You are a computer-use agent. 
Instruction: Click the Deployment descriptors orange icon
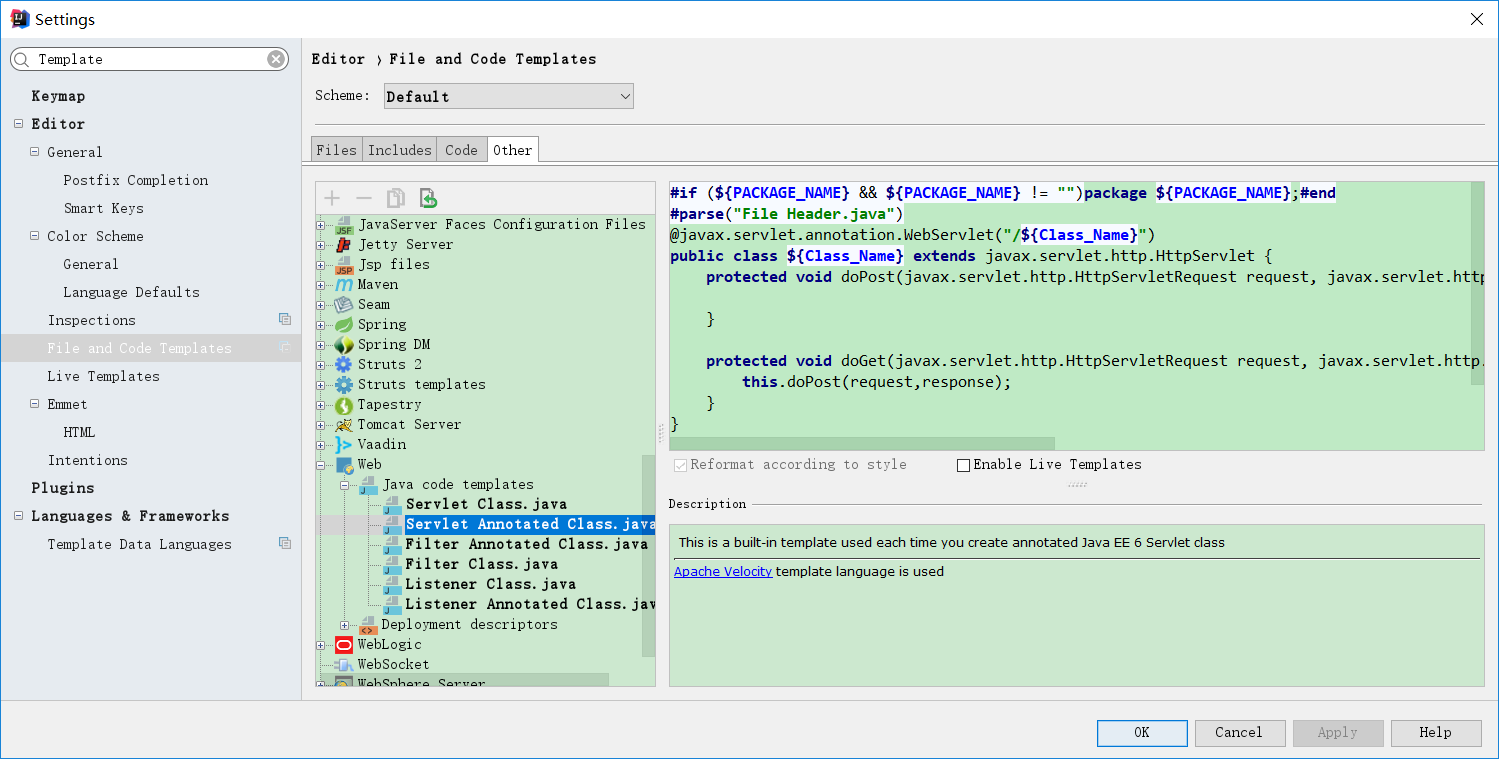[368, 625]
